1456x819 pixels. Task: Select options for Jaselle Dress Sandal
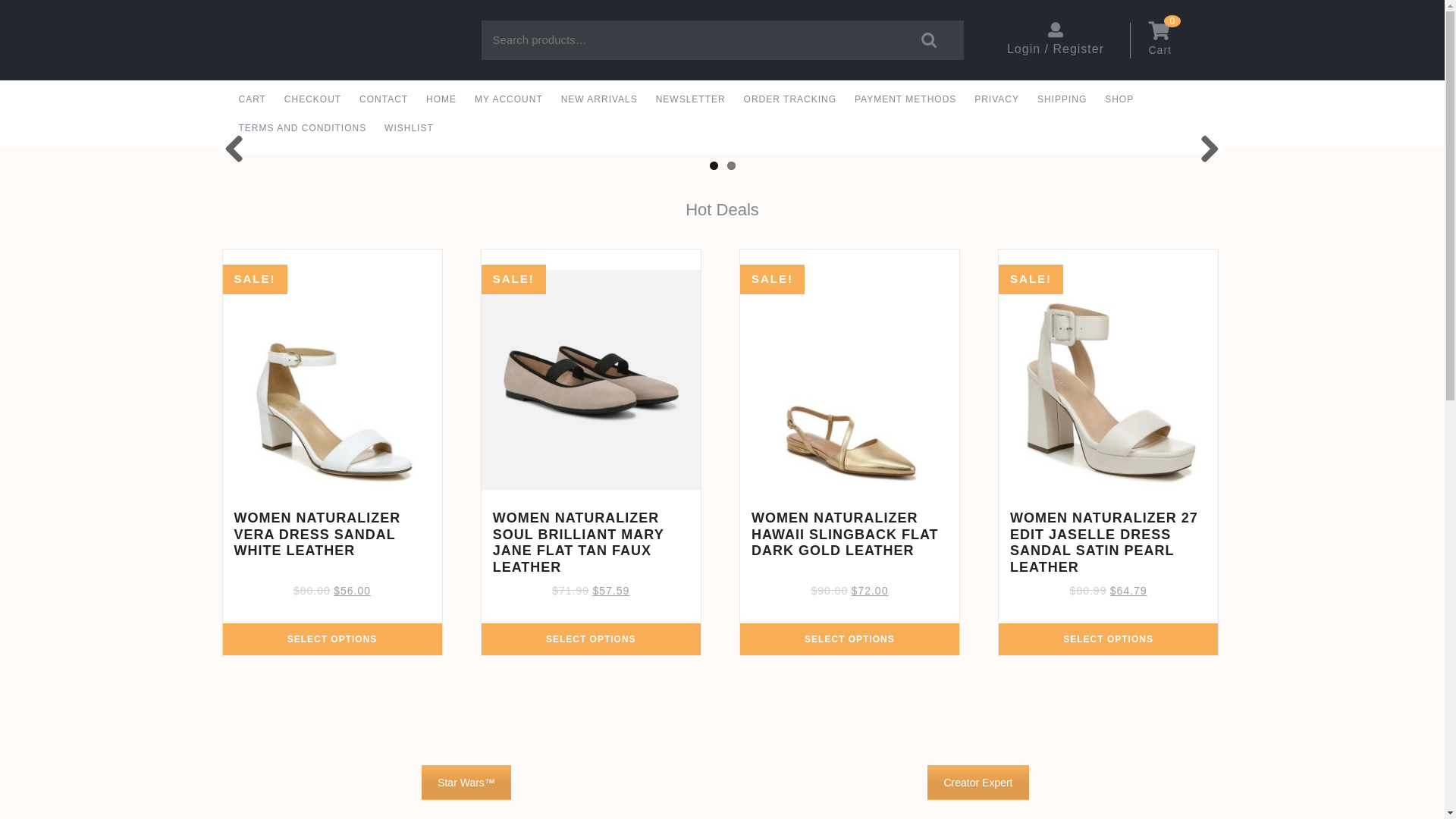(1108, 639)
